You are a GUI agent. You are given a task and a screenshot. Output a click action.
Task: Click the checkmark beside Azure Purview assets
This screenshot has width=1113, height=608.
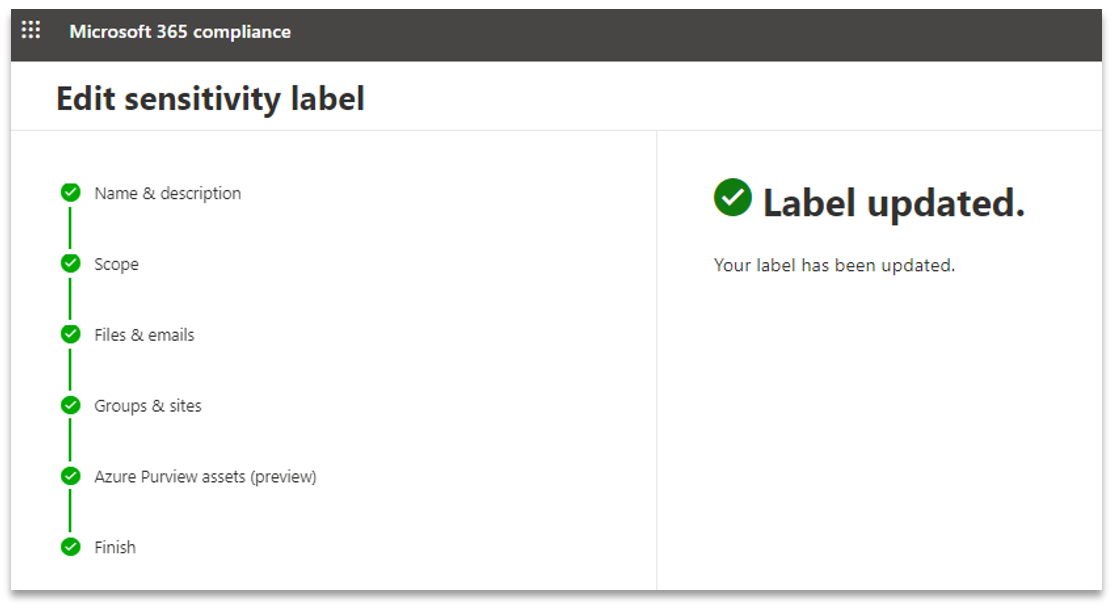click(x=69, y=476)
